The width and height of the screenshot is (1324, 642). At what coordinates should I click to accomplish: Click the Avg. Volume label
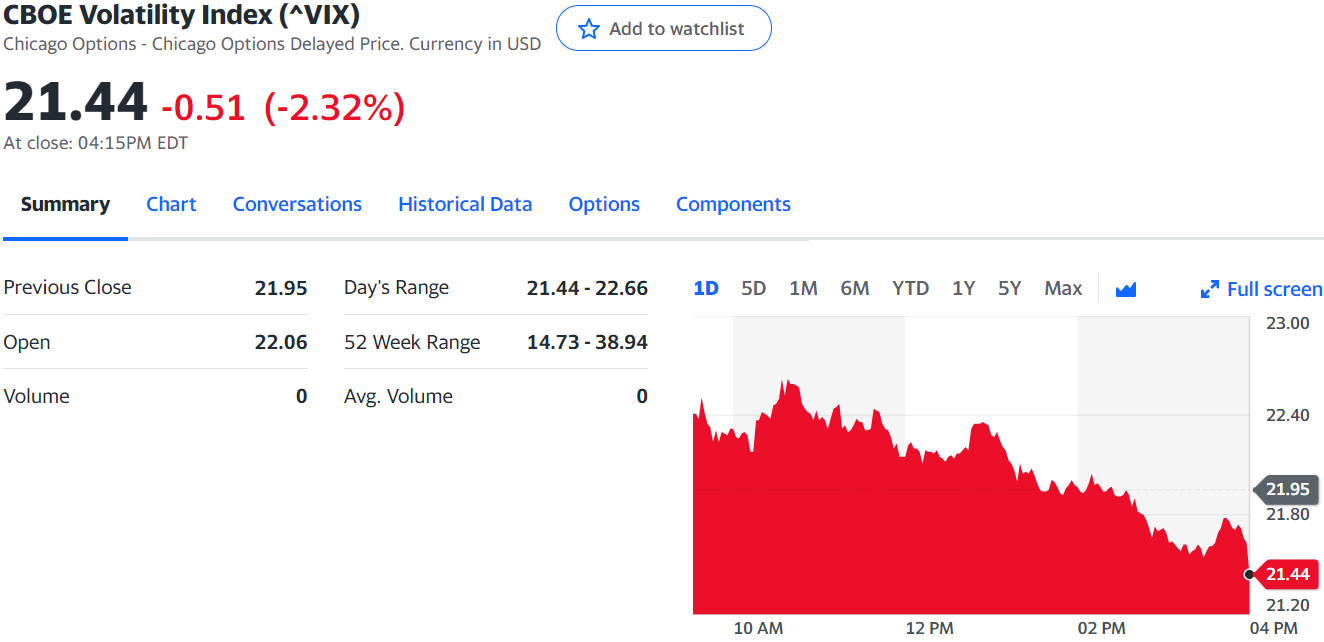click(x=398, y=396)
